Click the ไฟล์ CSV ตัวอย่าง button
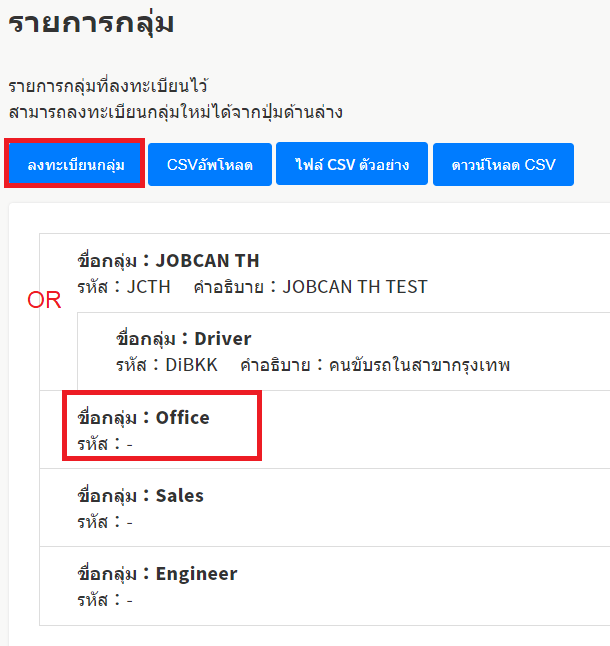Screen dimensions: 610x646 tap(351, 164)
